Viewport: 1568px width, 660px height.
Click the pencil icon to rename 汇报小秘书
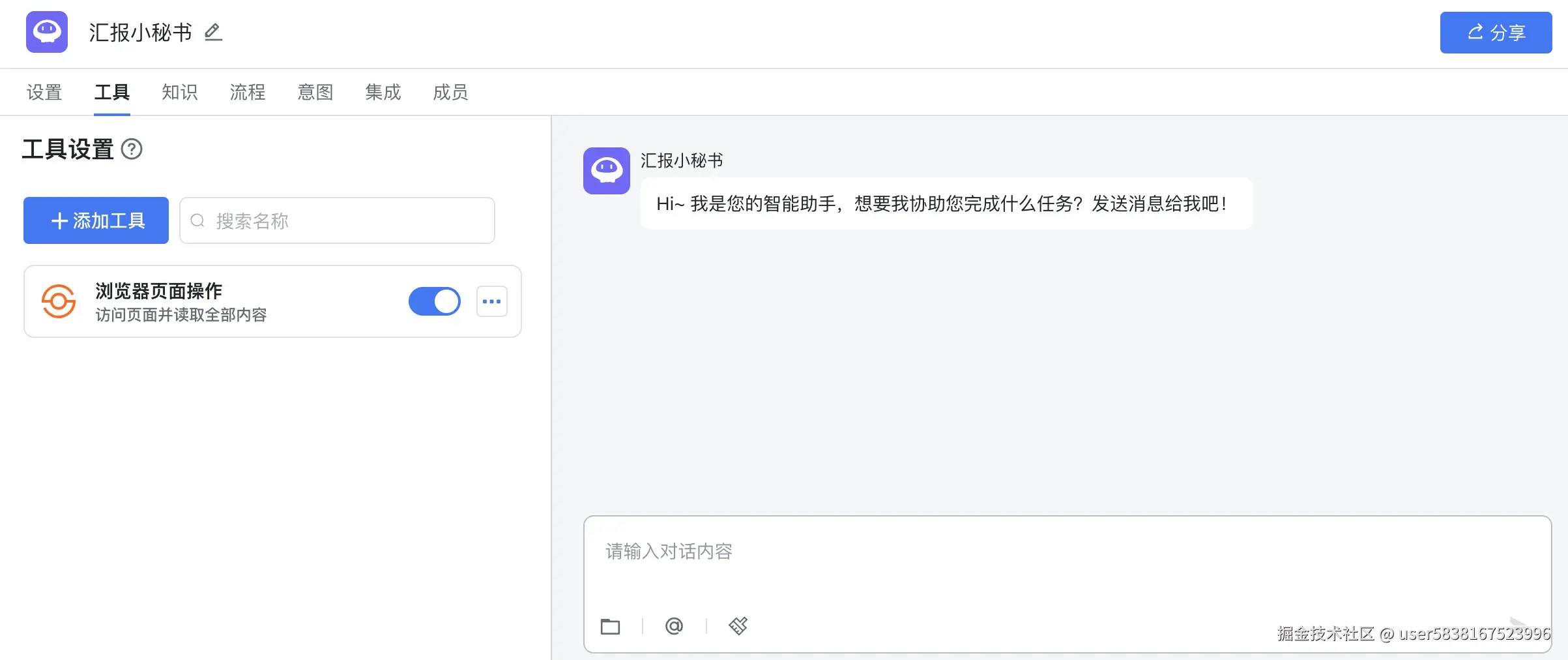[213, 33]
